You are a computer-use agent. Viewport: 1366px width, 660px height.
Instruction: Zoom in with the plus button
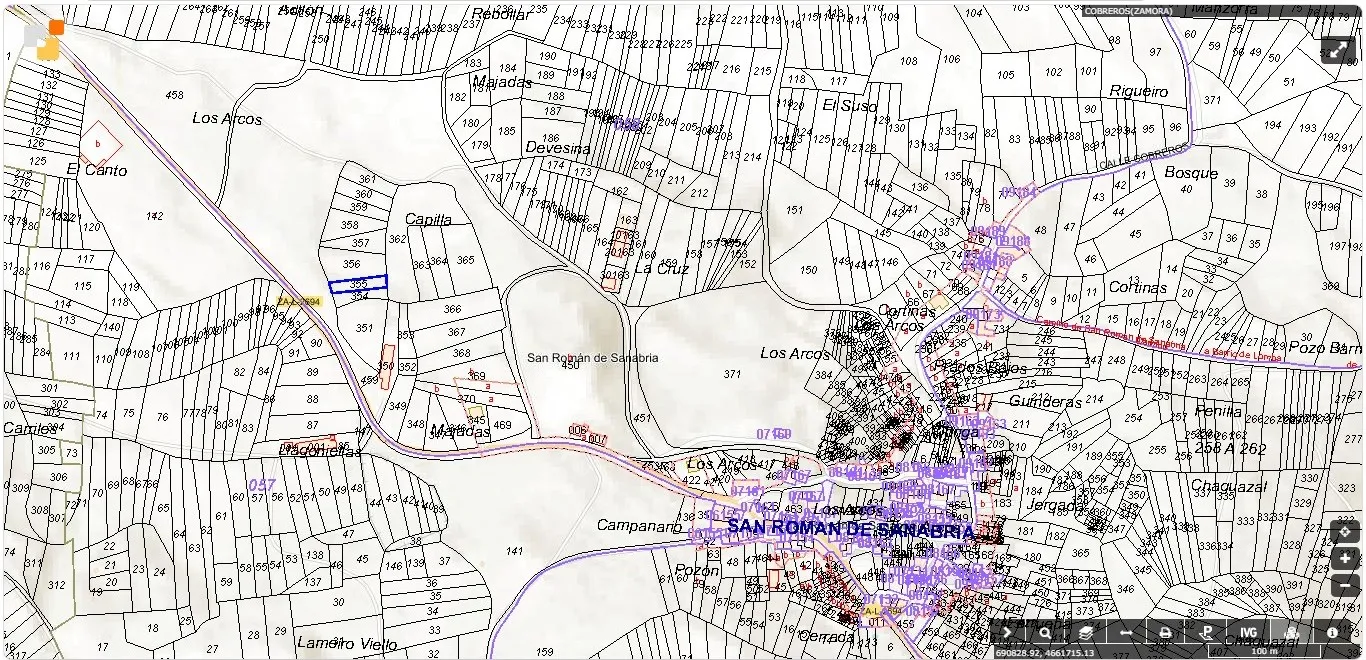pyautogui.click(x=1345, y=559)
